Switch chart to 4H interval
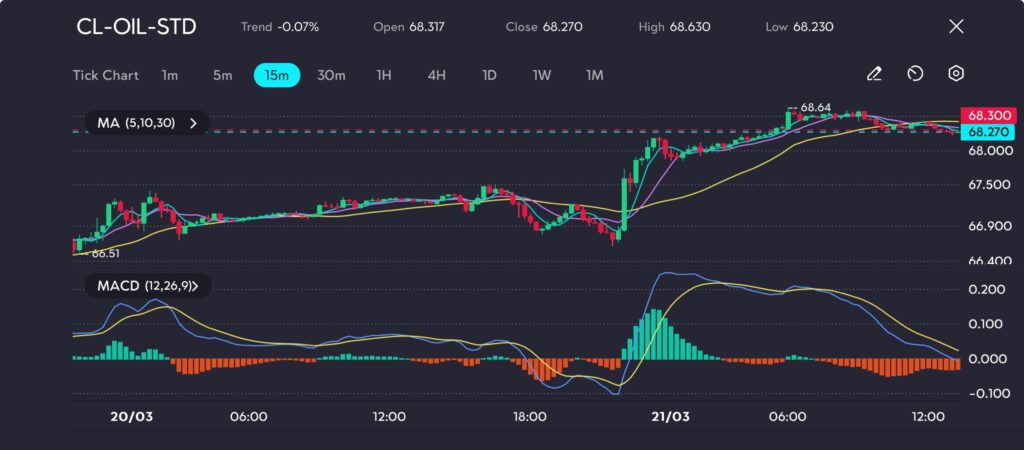The width and height of the screenshot is (1024, 450). point(436,75)
